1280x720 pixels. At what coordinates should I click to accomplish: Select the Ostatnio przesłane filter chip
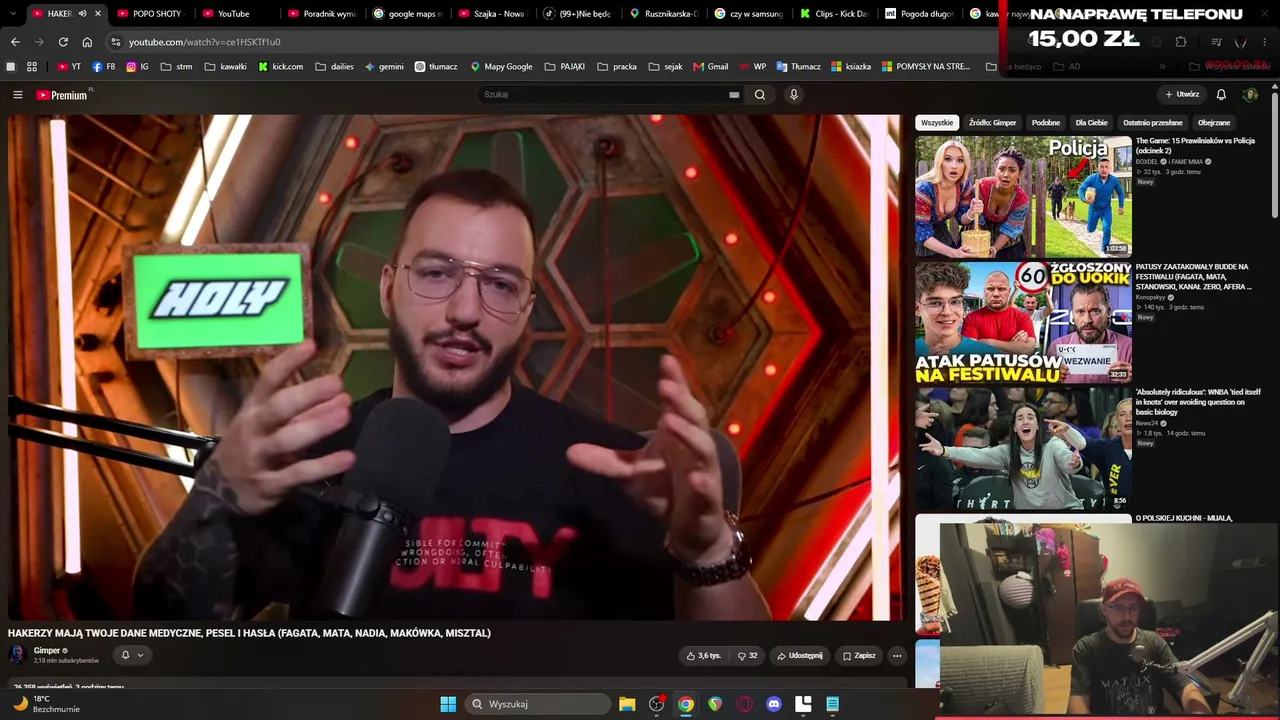[x=1153, y=123]
